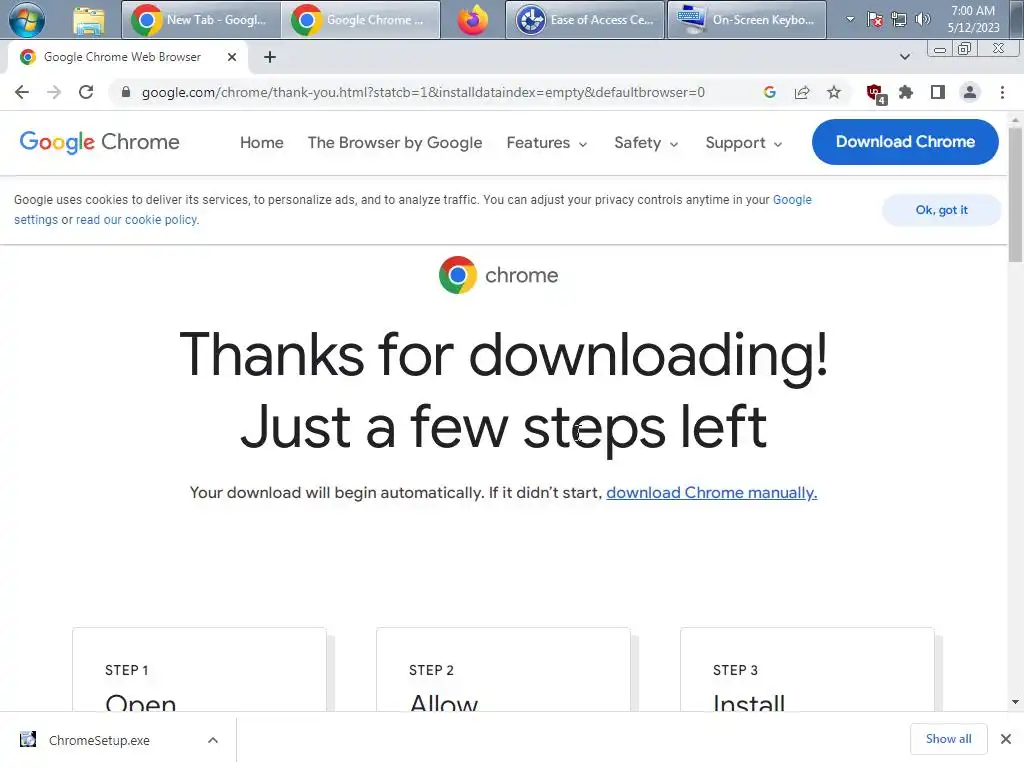Open a new tab with plus button
Viewport: 1024px width, 768px height.
tap(270, 57)
